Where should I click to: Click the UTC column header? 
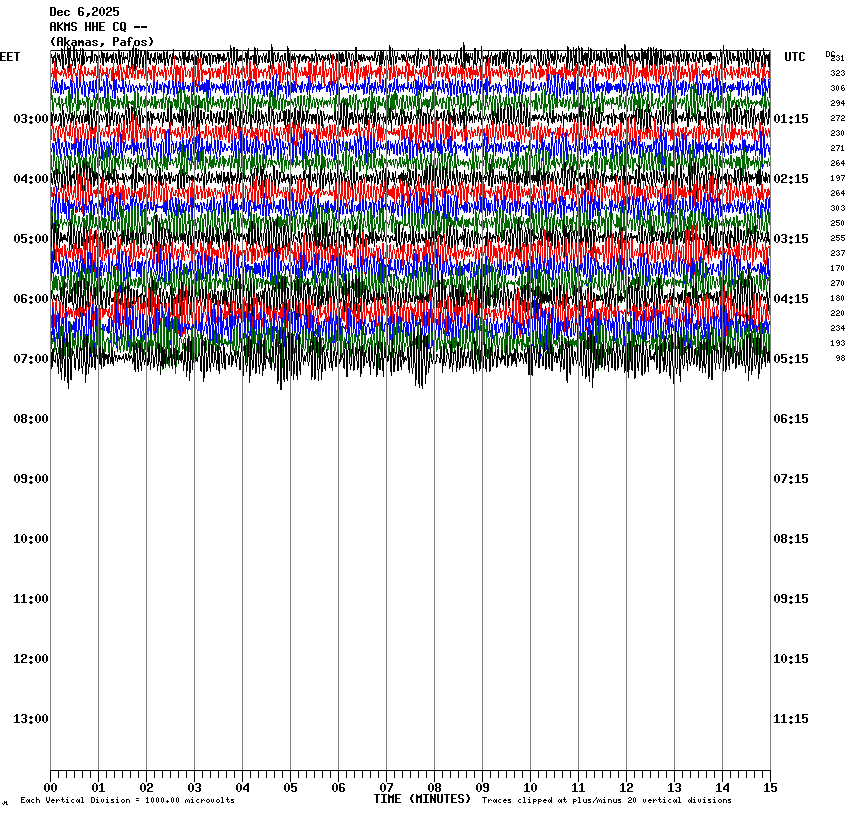794,57
